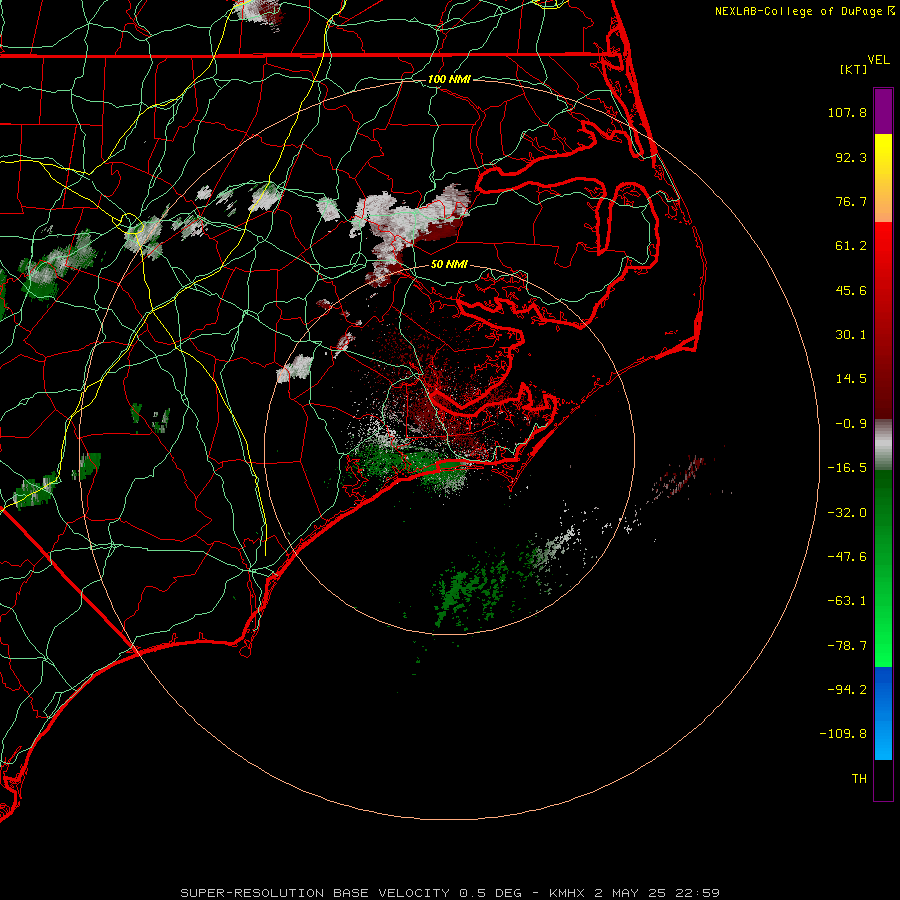Pick the purple segment of the color bar
The height and width of the screenshot is (900, 900).
coord(883,111)
